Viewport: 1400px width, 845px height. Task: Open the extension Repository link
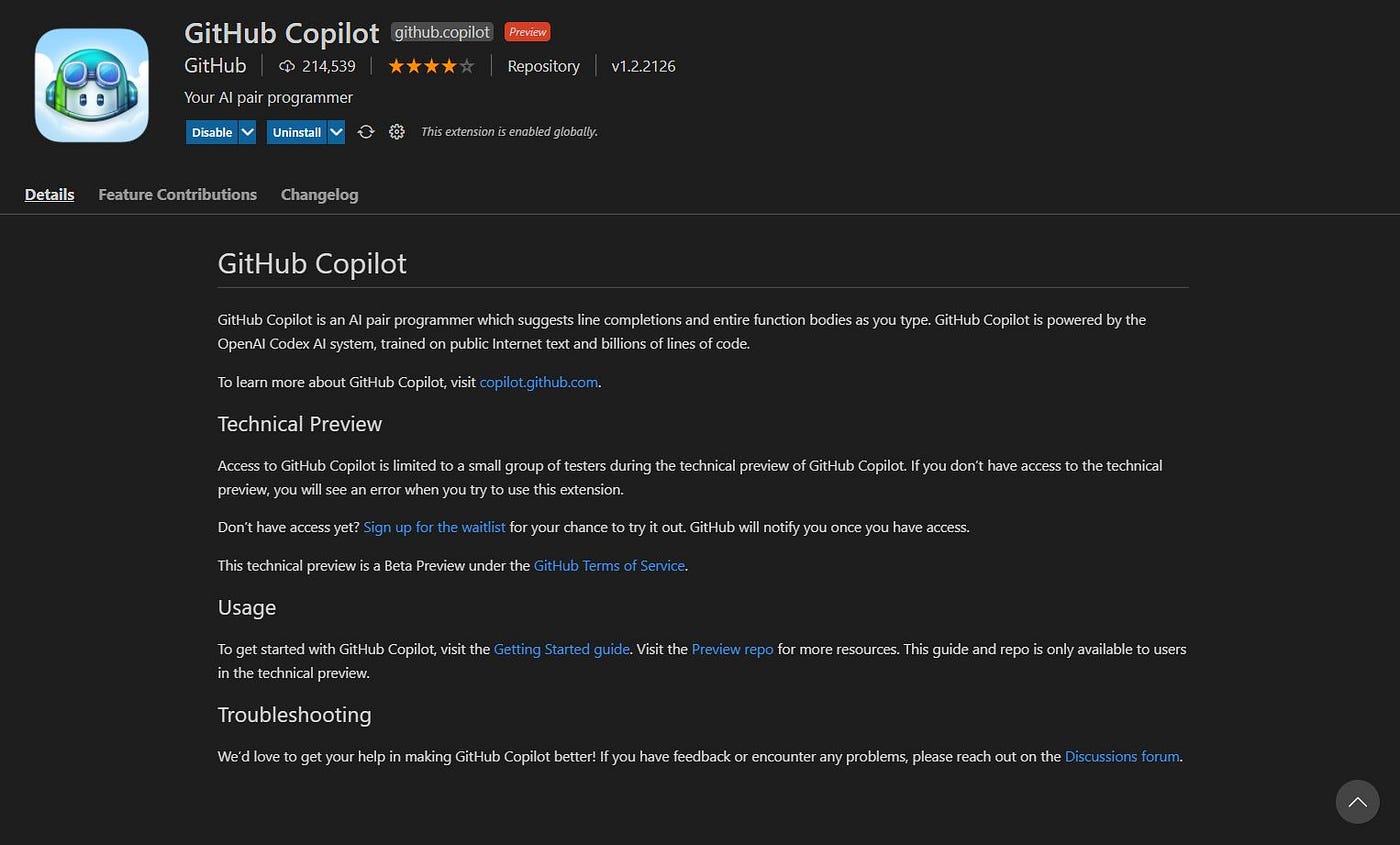coord(543,65)
